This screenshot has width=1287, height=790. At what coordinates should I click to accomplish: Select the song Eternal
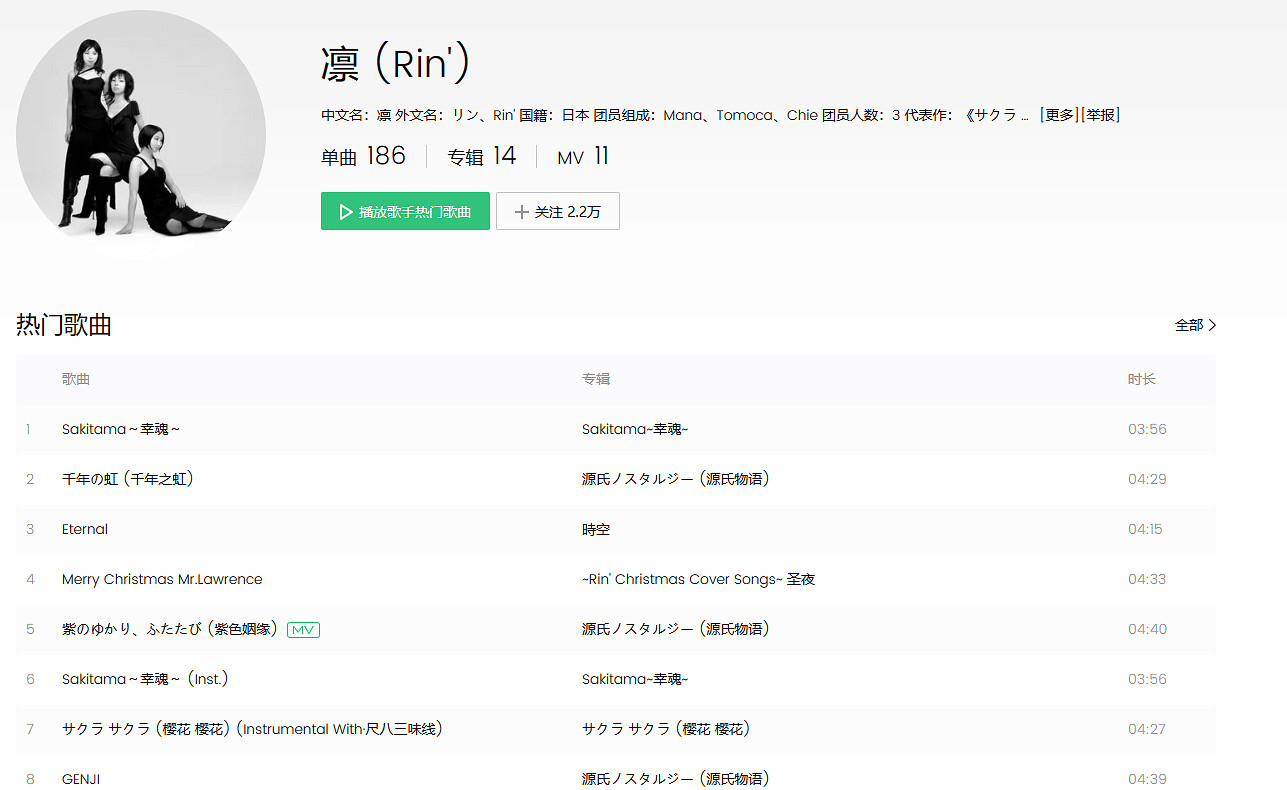[x=85, y=528]
